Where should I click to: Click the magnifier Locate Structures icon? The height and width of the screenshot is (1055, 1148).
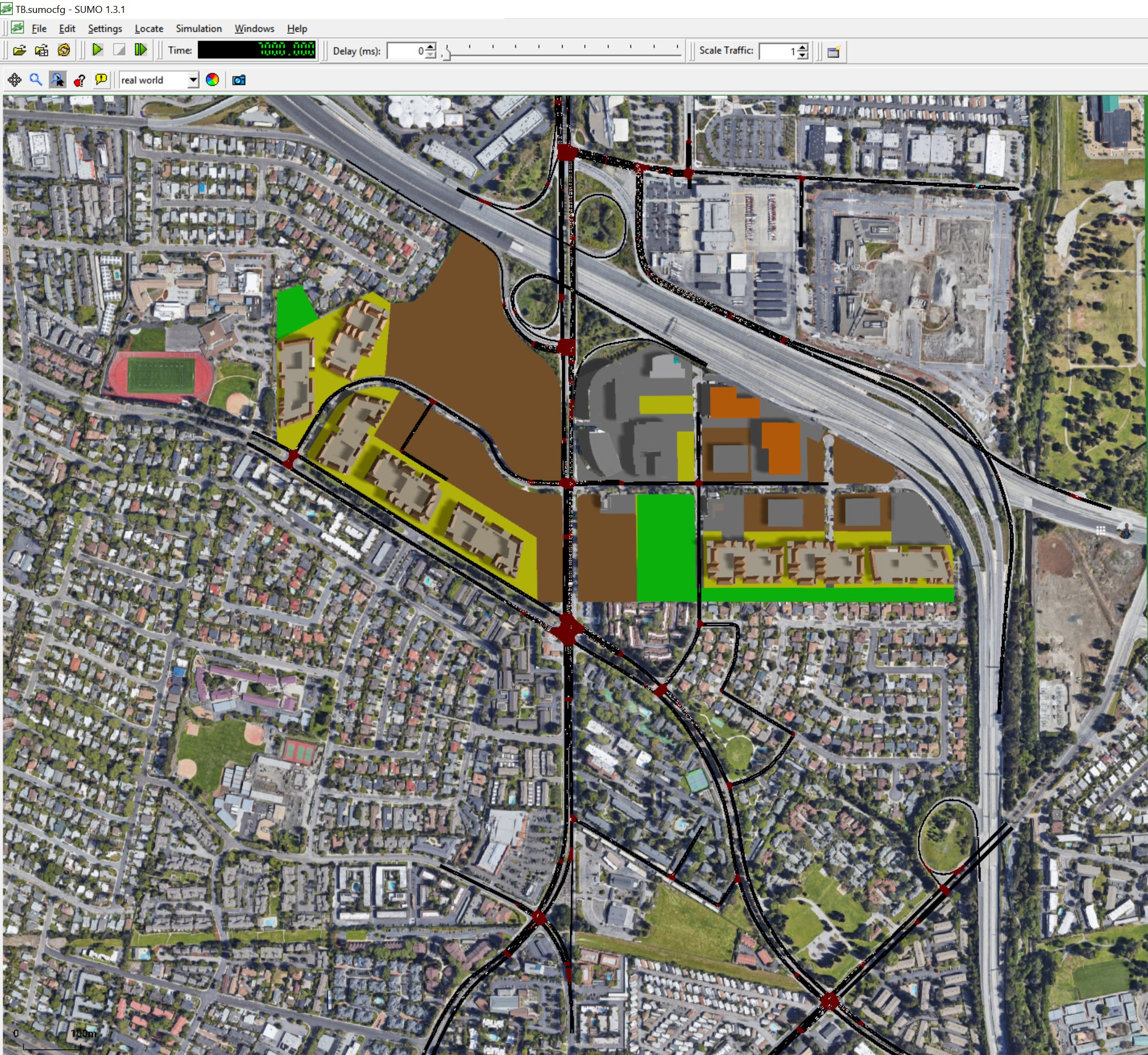tap(36, 80)
